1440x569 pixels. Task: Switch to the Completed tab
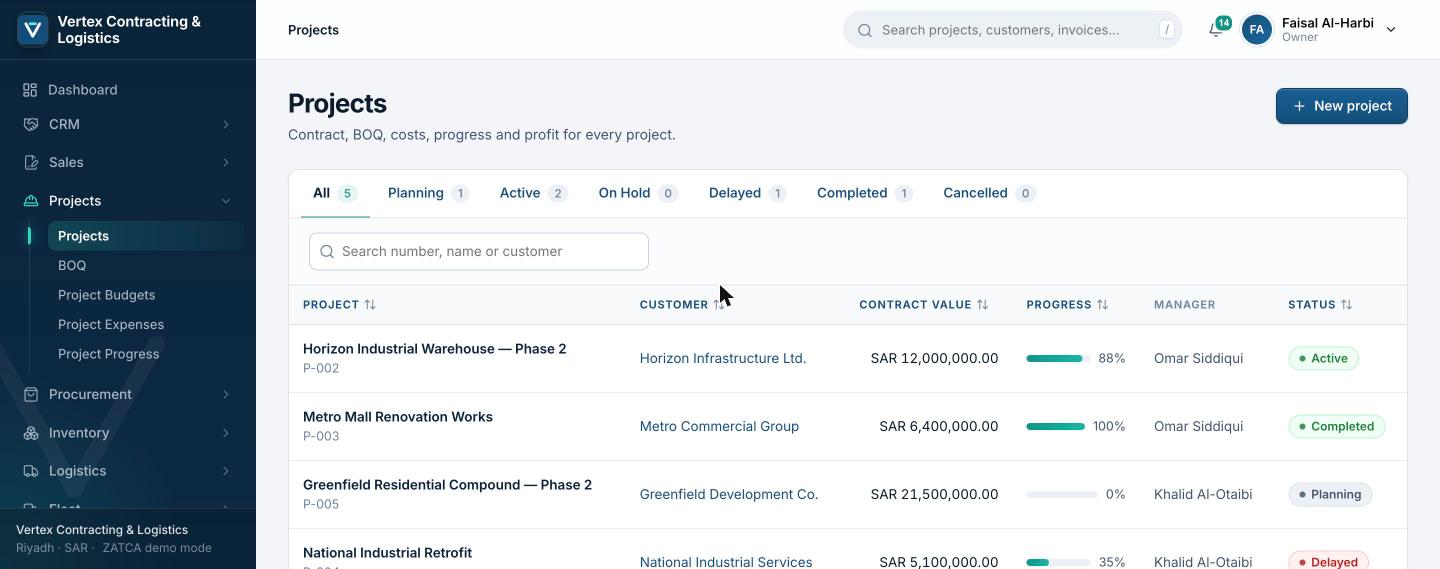(864, 193)
